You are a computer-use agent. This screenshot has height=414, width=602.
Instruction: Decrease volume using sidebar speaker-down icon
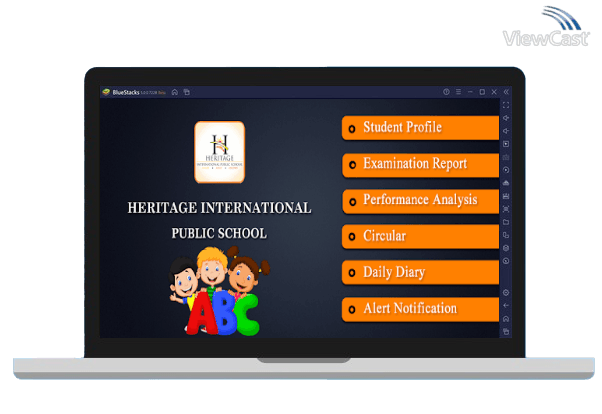coord(506,131)
